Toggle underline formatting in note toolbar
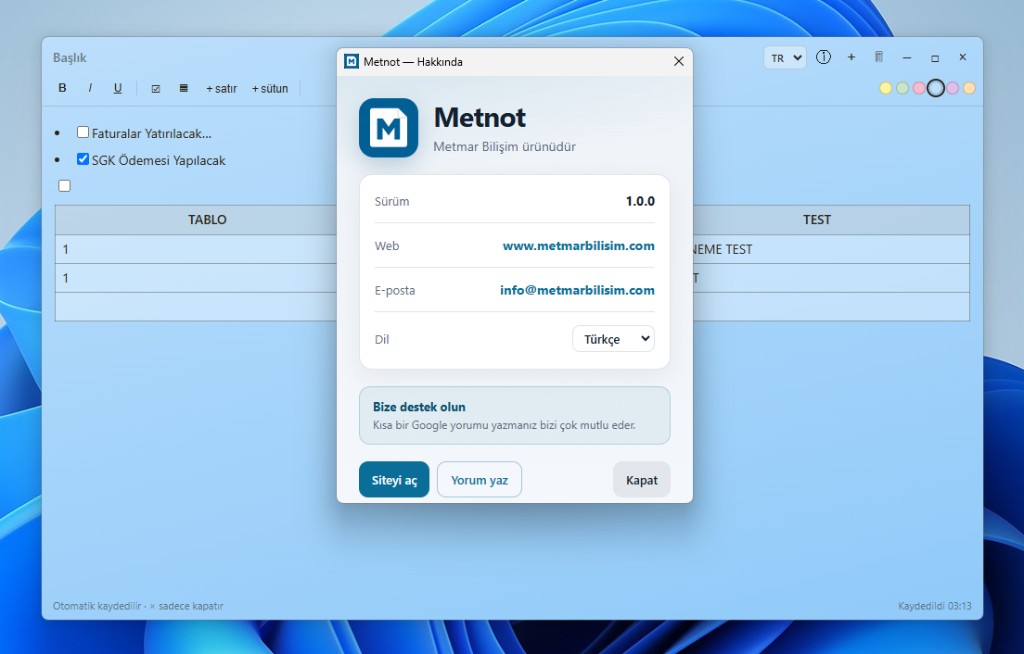The image size is (1024, 654). (x=118, y=88)
